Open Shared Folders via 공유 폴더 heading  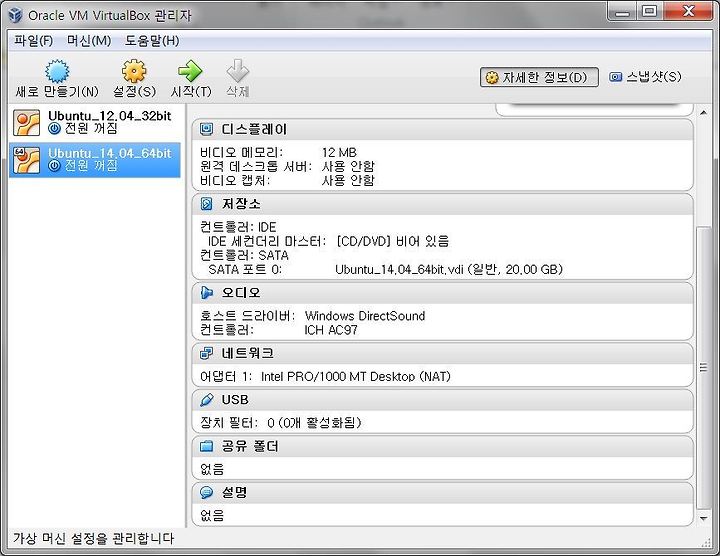tap(250, 446)
